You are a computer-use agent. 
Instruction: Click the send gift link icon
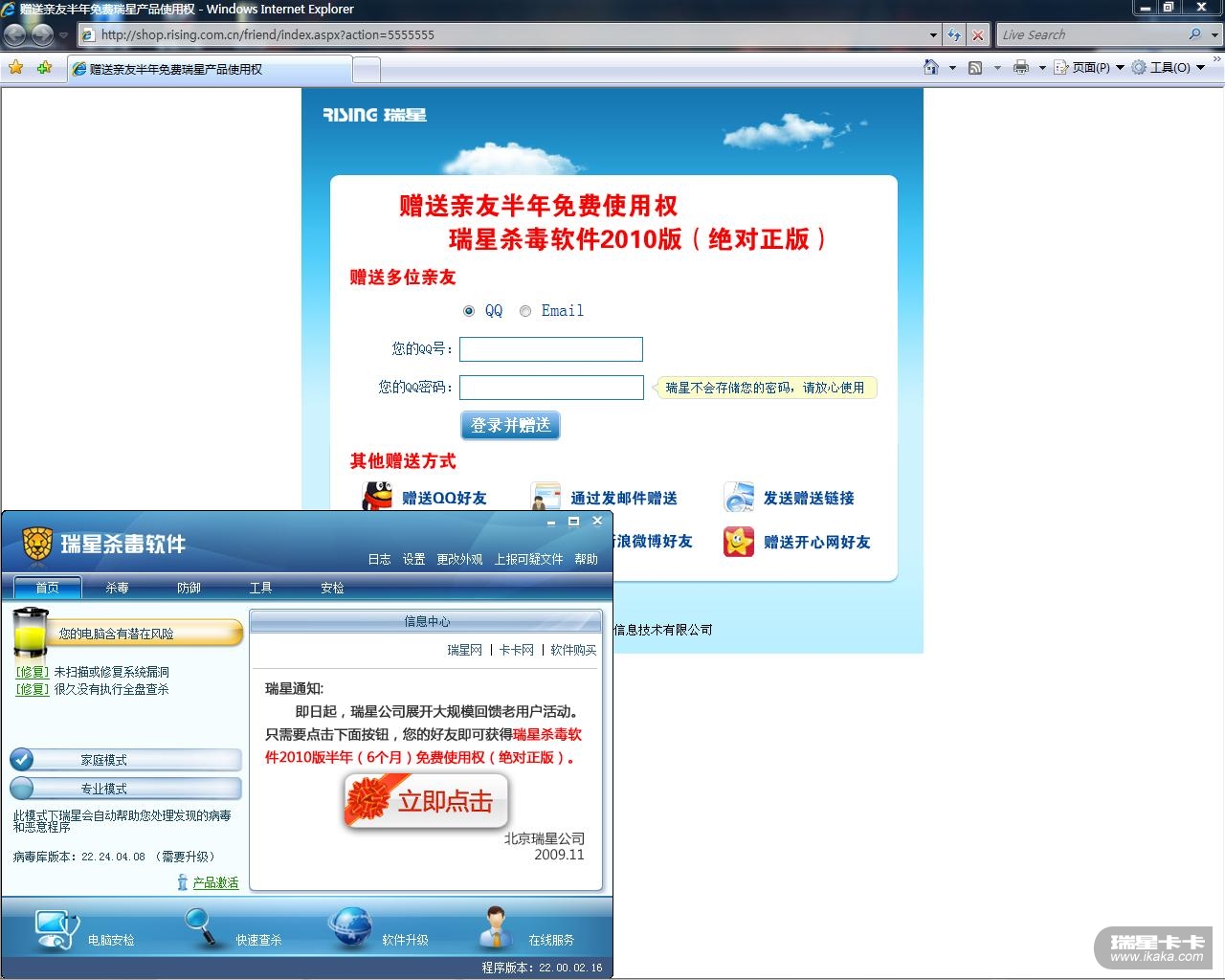pos(739,497)
